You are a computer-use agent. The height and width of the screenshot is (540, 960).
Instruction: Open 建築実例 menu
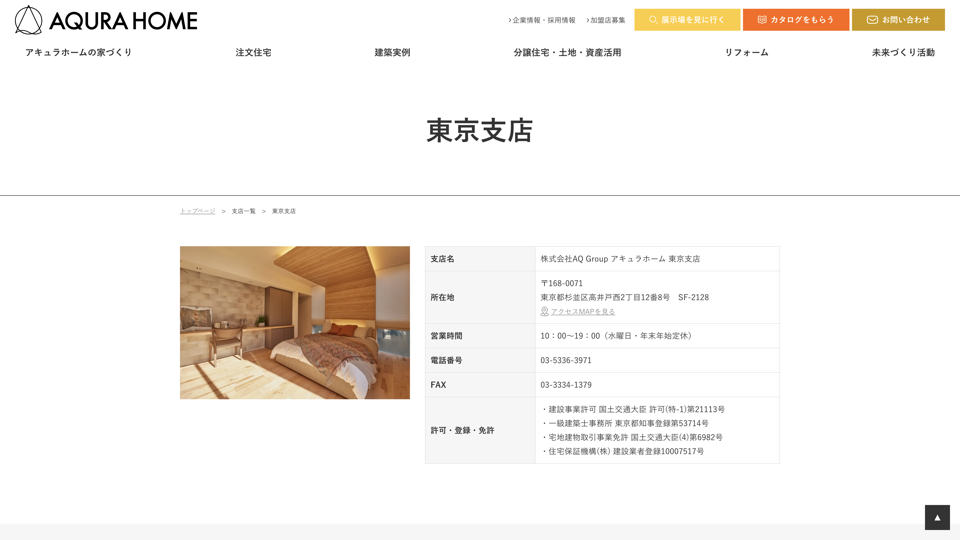click(392, 53)
